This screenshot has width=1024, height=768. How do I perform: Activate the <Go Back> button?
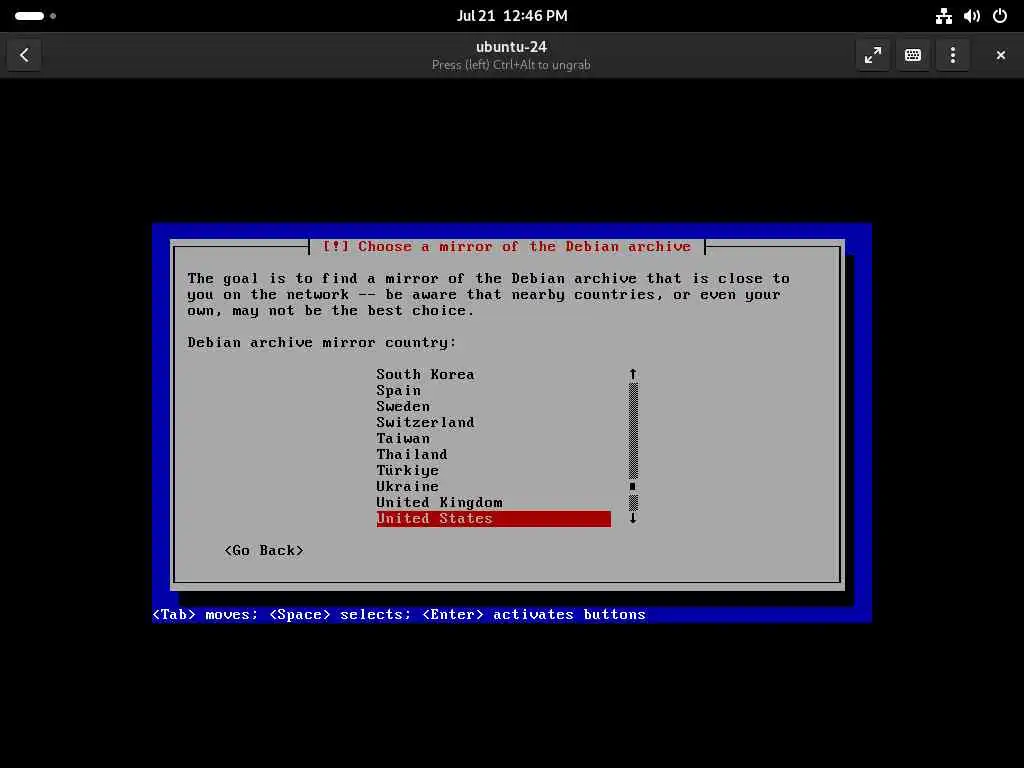pyautogui.click(x=264, y=551)
